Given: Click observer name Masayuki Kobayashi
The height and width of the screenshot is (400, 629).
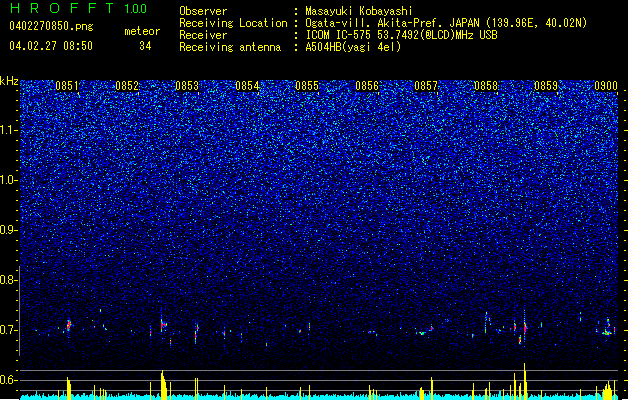Looking at the screenshot, I should tap(359, 11).
